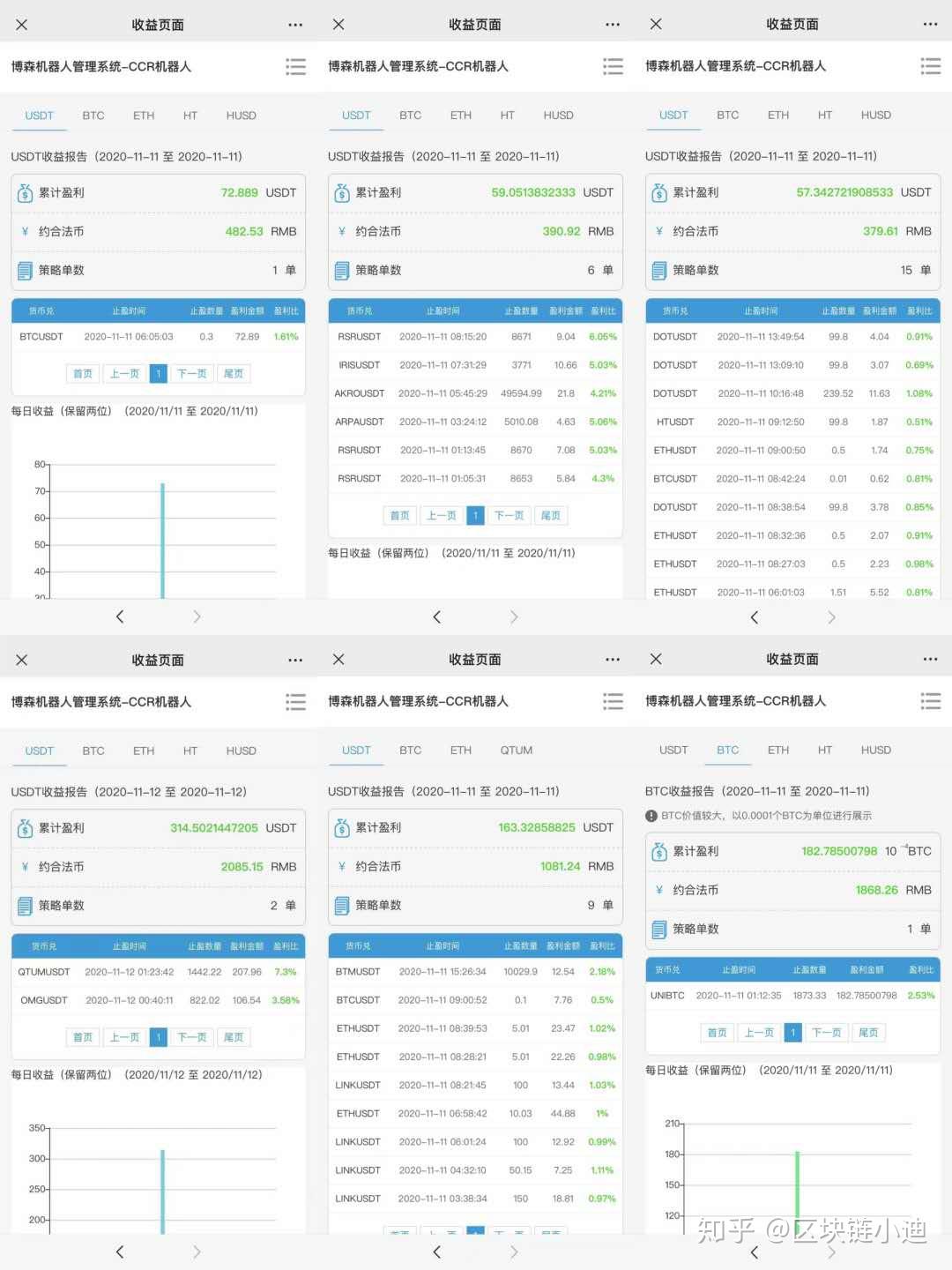Click the QTUMUSDT profit row
Viewport: 952px width, 1270px height.
click(x=158, y=972)
